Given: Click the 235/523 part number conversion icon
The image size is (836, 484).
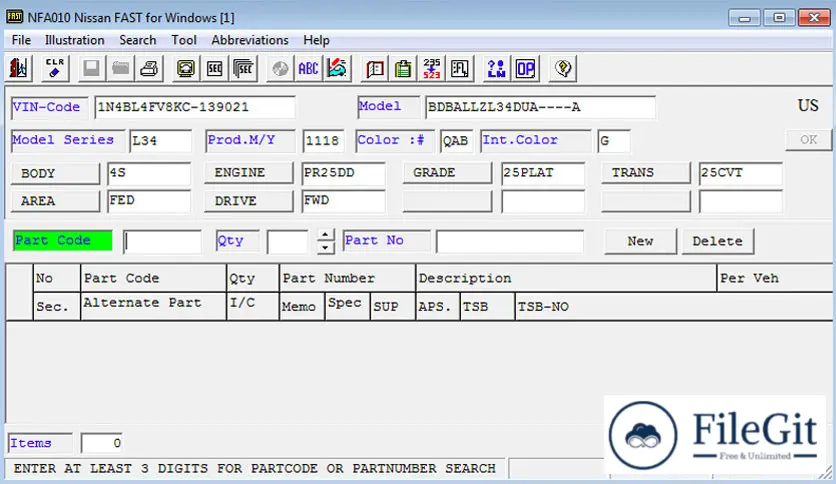Looking at the screenshot, I should pyautogui.click(x=432, y=68).
